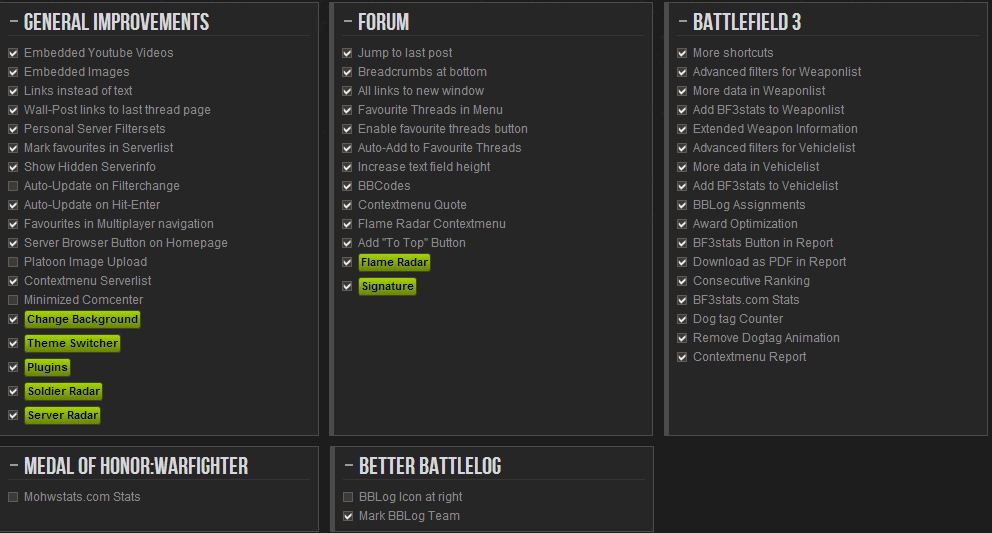The image size is (992, 533).
Task: Enable the Platoon Image Upload option
Action: tap(13, 262)
